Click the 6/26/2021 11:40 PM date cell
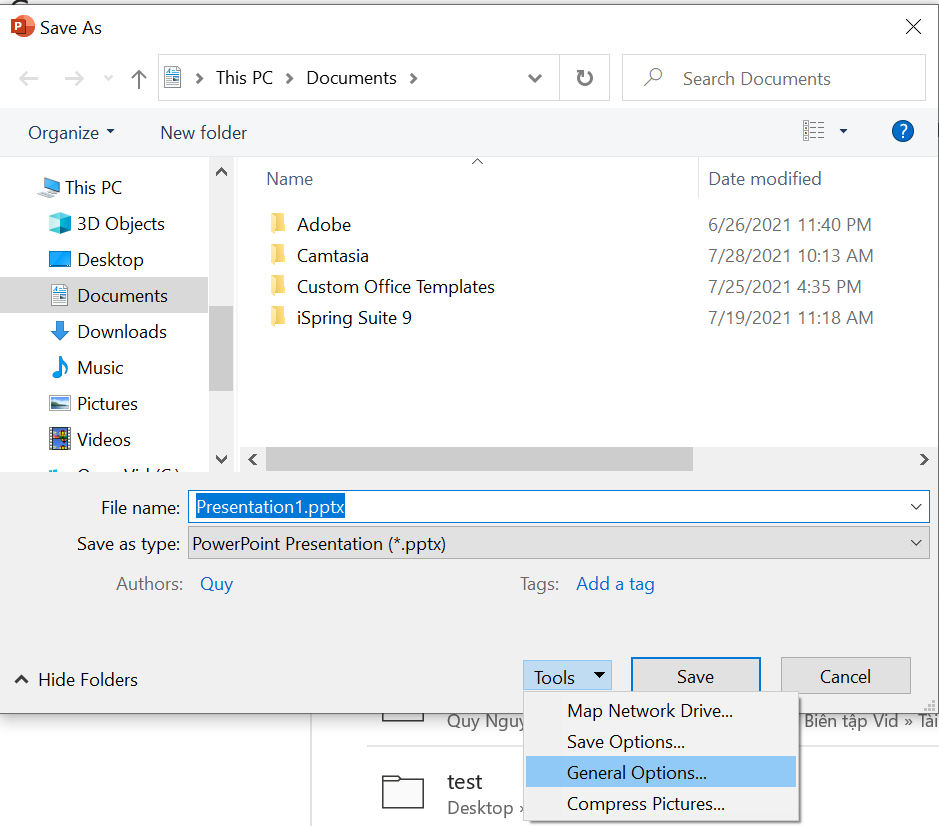The height and width of the screenshot is (826, 939). tap(789, 224)
